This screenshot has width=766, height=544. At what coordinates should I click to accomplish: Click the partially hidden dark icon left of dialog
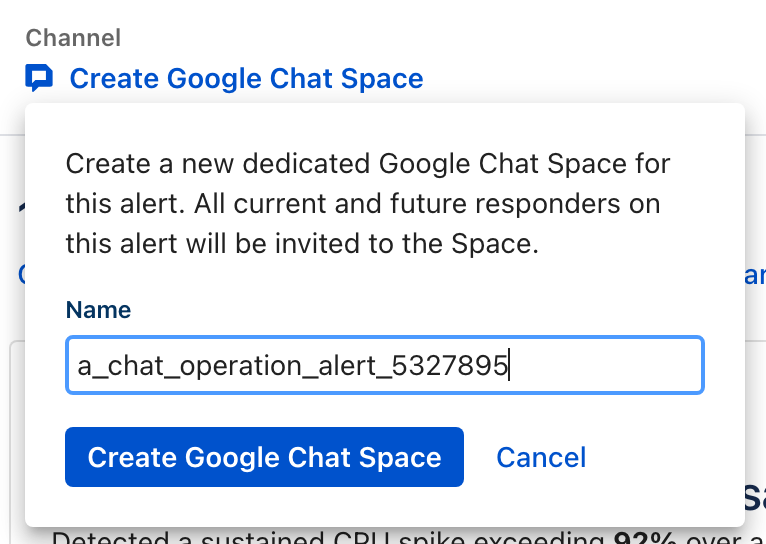[19, 206]
